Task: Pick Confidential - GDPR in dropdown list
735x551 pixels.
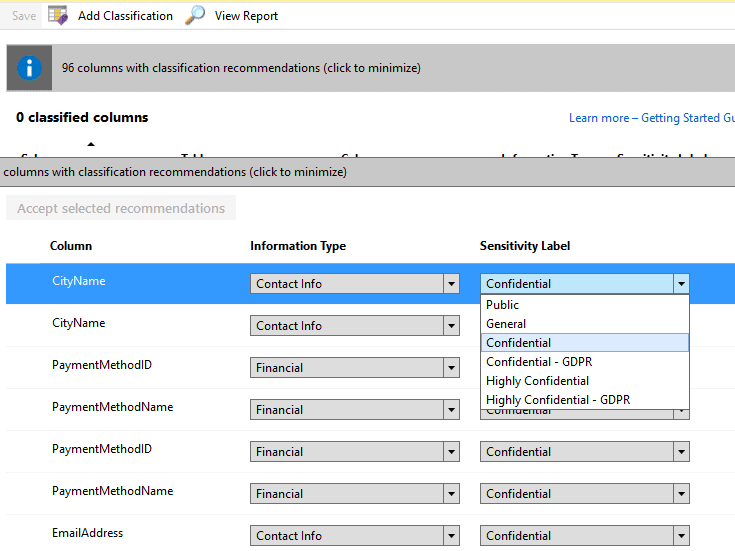Action: [539, 362]
